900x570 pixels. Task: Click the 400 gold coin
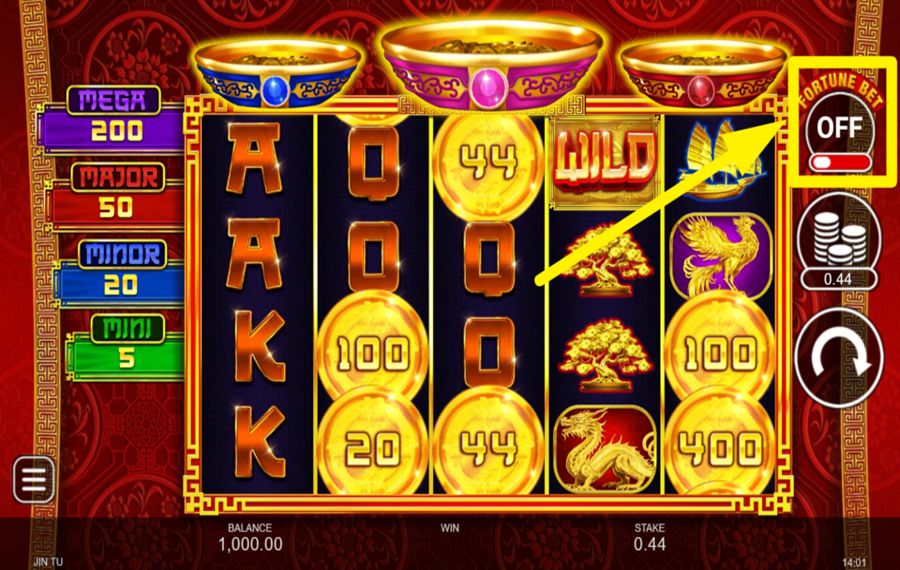click(x=720, y=446)
